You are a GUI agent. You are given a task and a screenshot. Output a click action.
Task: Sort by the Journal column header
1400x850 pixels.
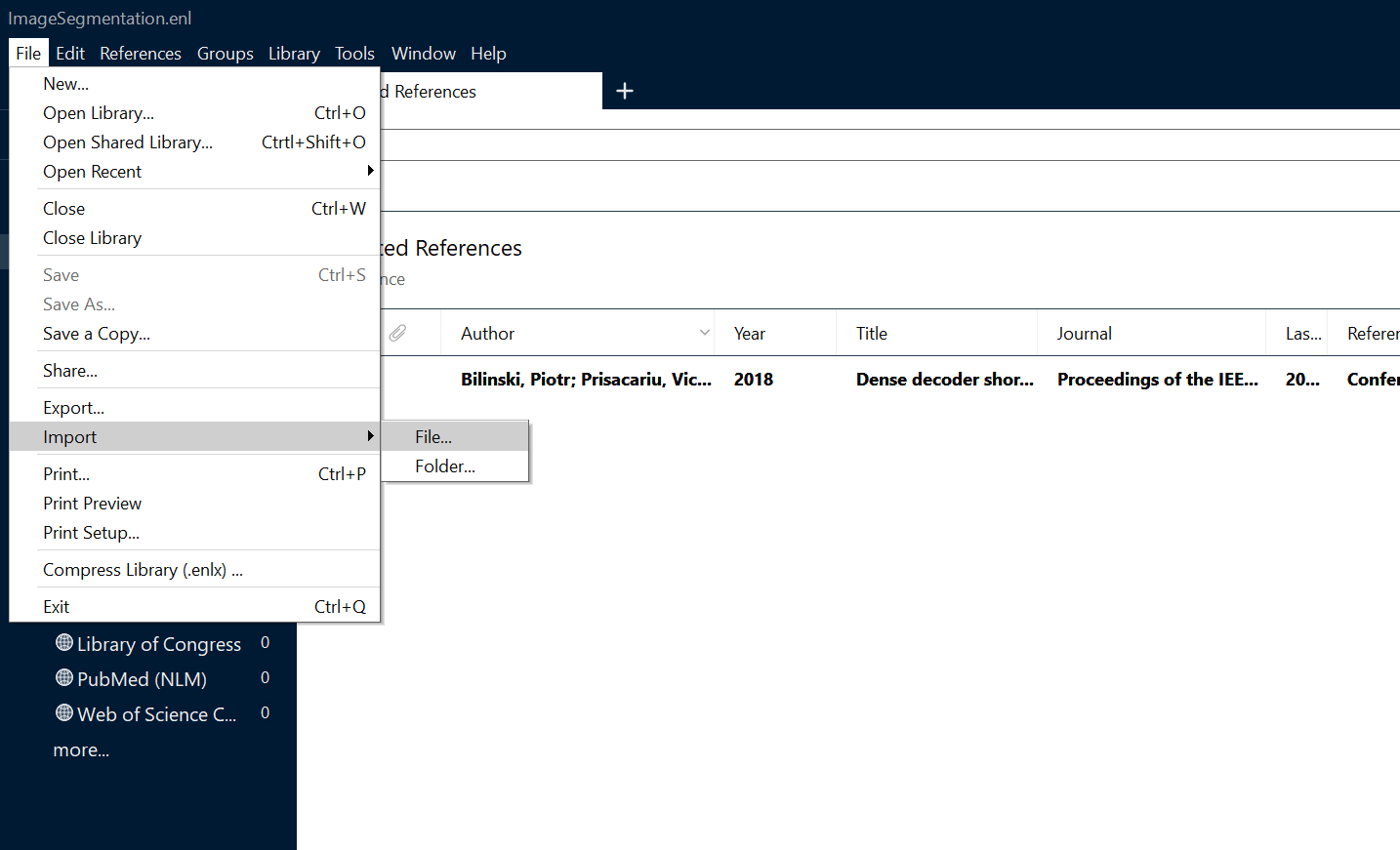[x=1151, y=333]
